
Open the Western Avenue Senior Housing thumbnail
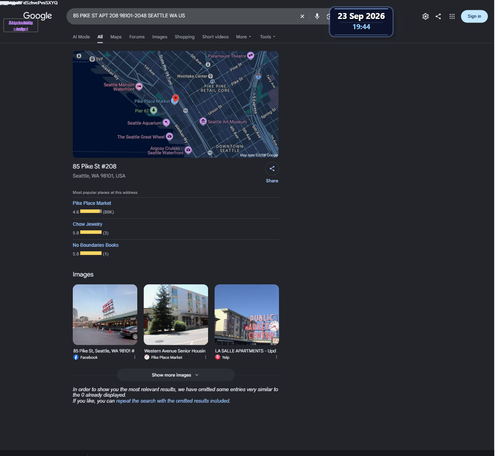176,314
